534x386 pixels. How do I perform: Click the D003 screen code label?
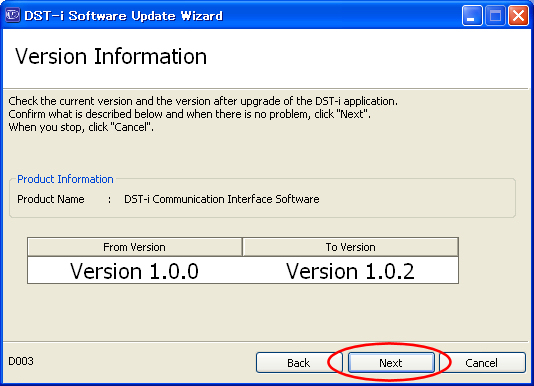click(21, 361)
